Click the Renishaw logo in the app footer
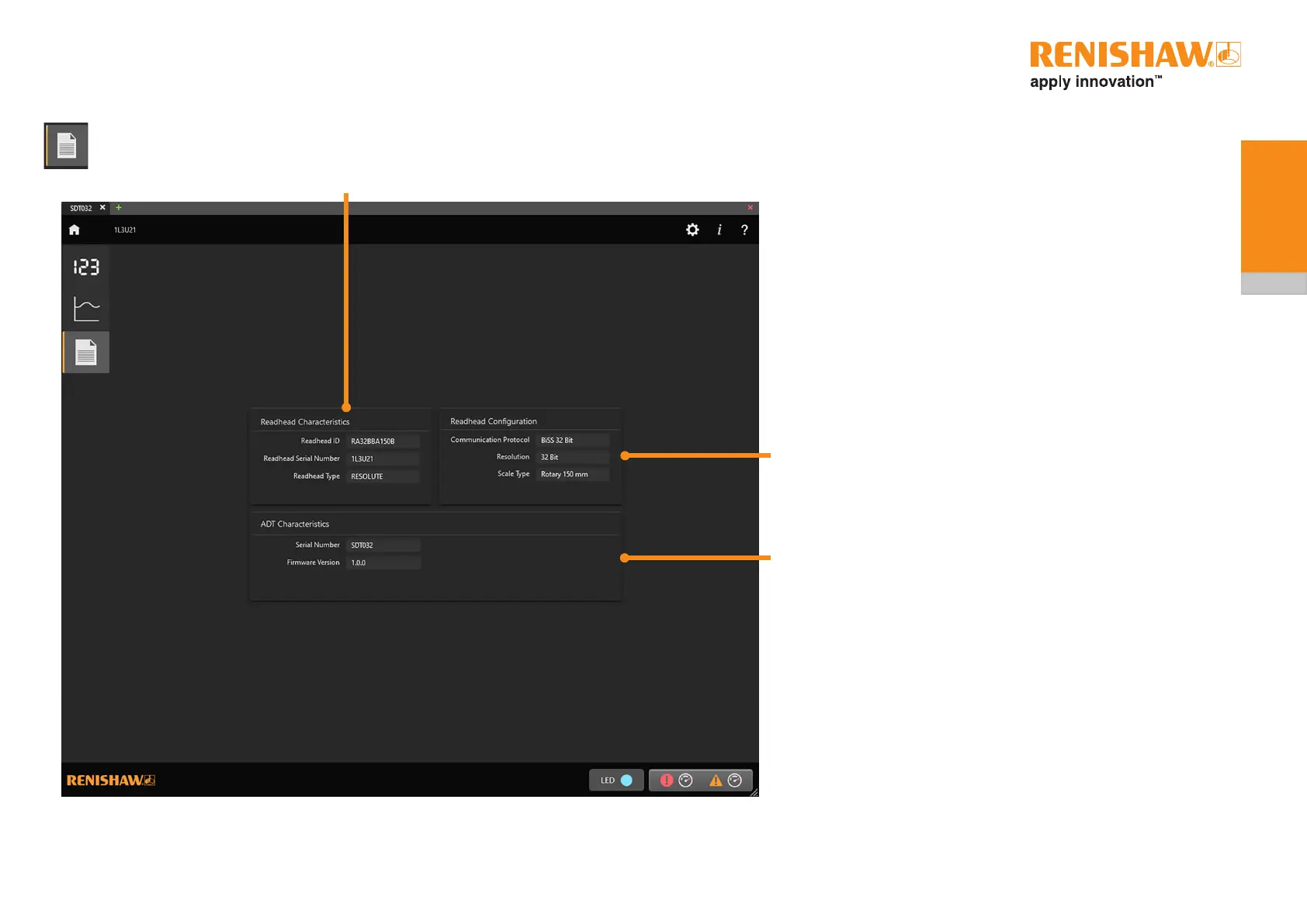Viewport: 1307px width, 924px height. click(111, 780)
